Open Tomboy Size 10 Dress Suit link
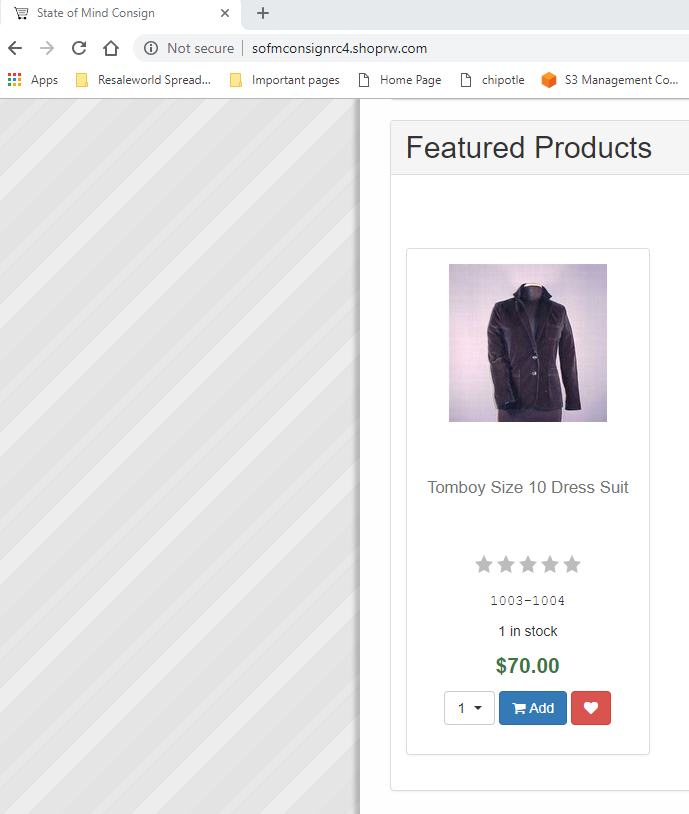689x814 pixels. coord(528,487)
